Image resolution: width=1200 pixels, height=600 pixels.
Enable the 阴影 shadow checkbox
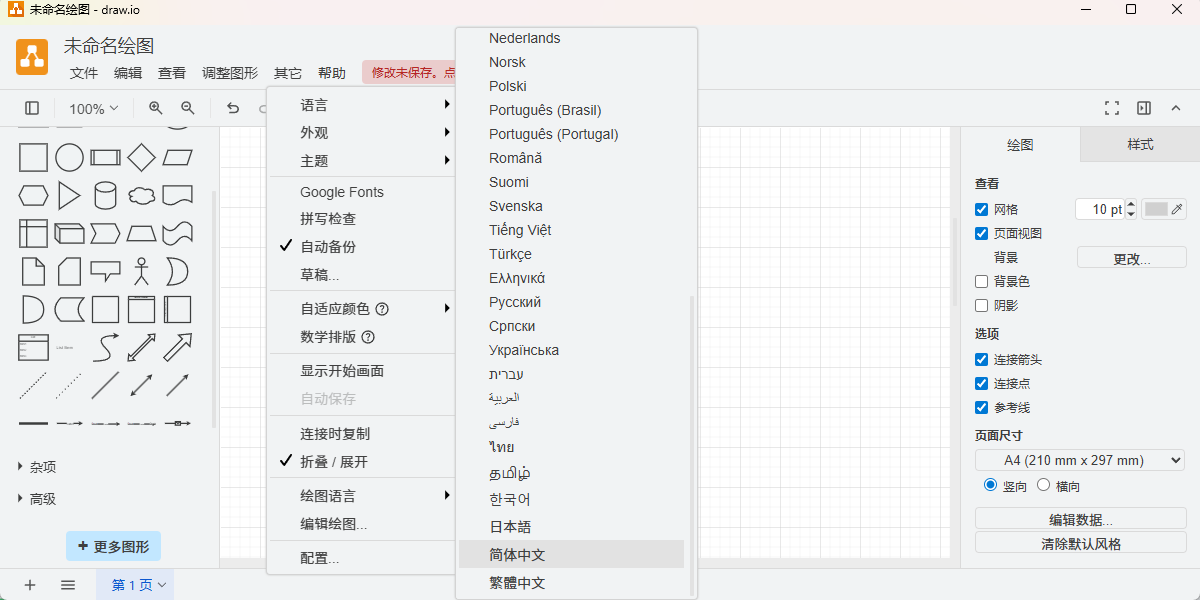pyautogui.click(x=981, y=306)
